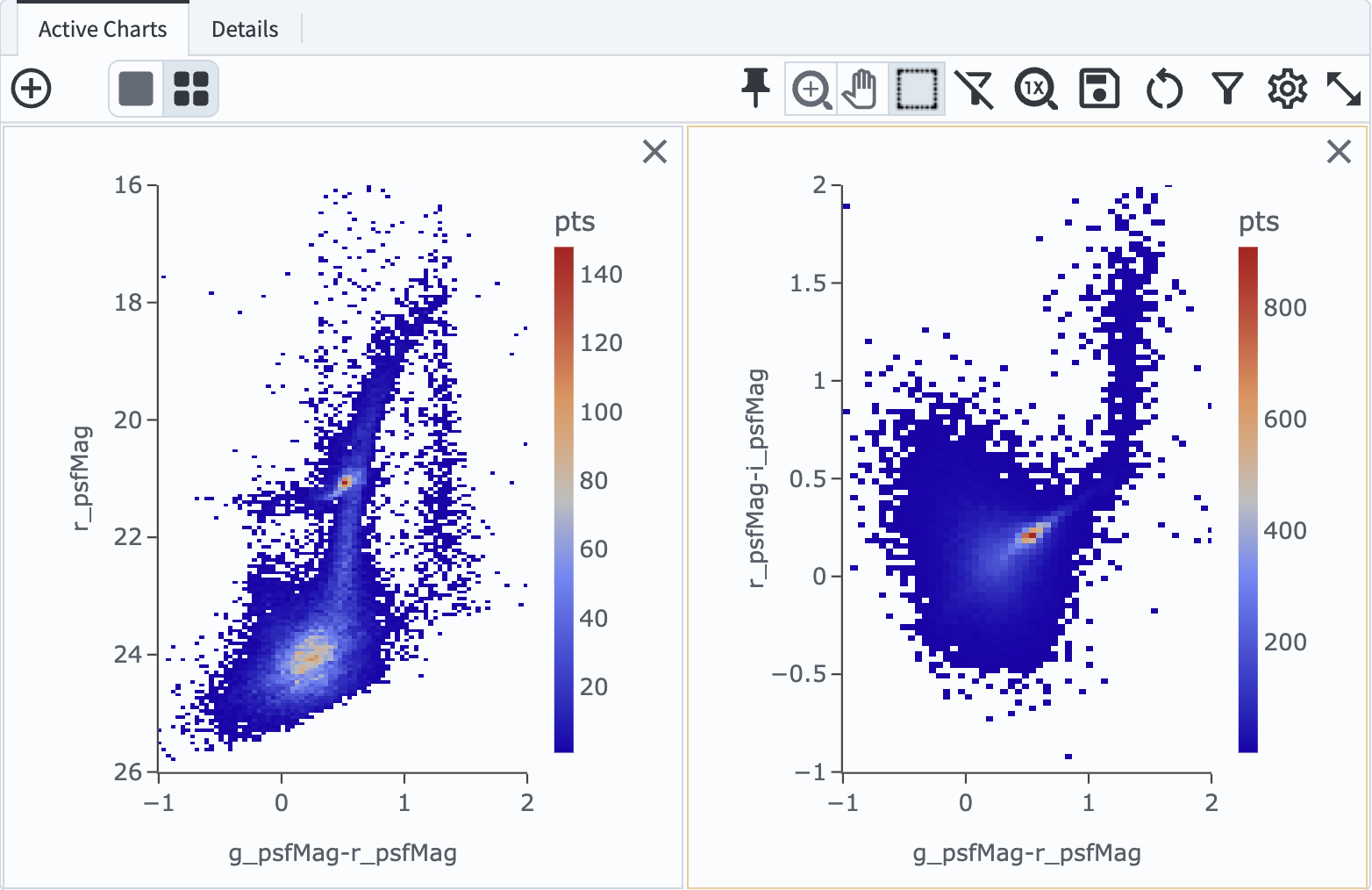This screenshot has height=890, width=1372.
Task: Open the filter tool
Action: [x=1226, y=88]
